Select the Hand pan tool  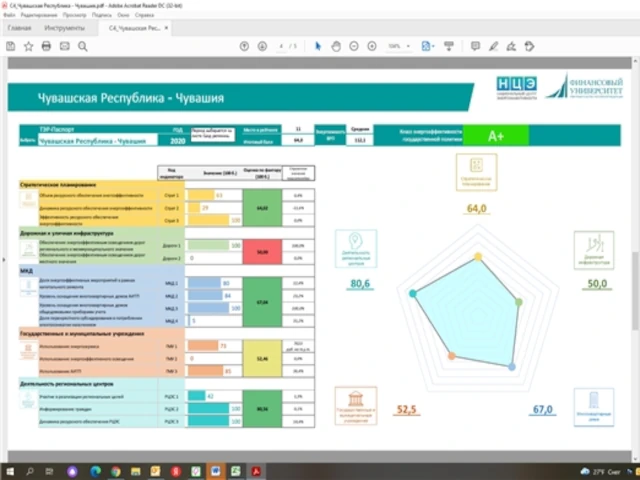pyautogui.click(x=336, y=46)
